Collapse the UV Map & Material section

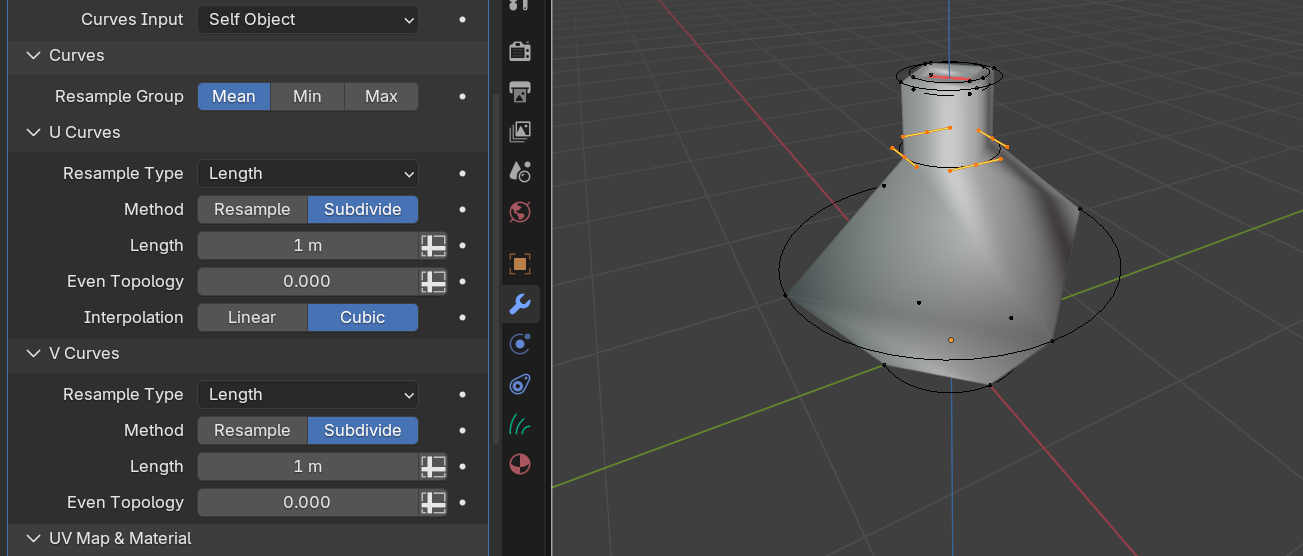point(34,538)
